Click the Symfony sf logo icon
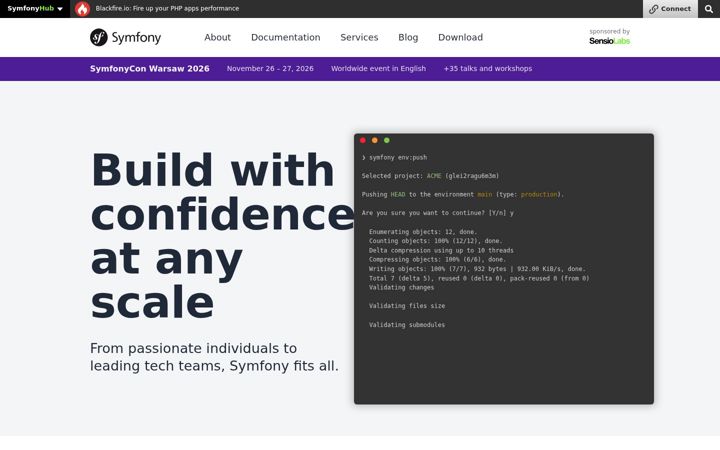This screenshot has height=450, width=720. (x=99, y=37)
